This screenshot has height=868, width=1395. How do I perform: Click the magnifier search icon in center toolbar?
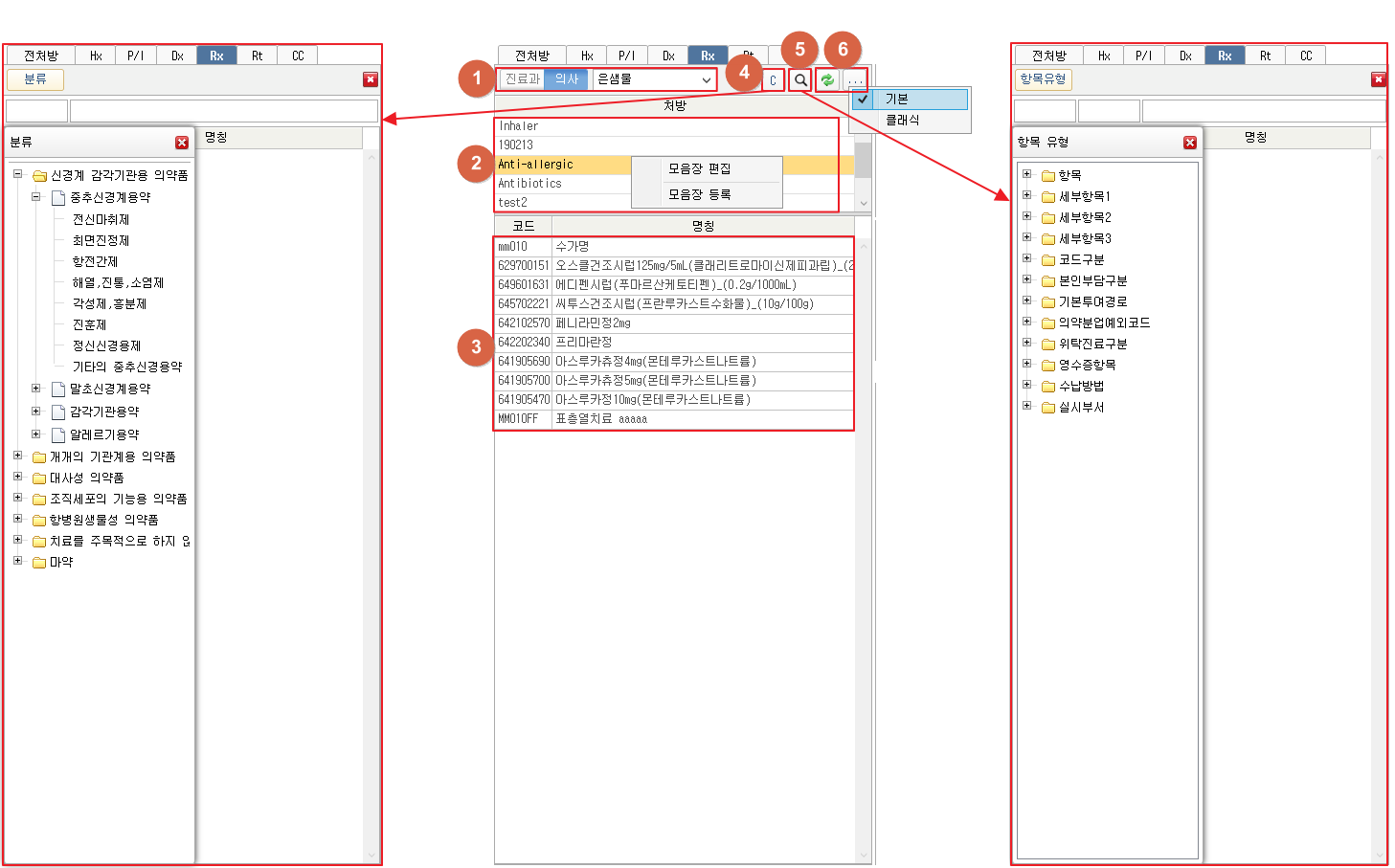[x=800, y=80]
